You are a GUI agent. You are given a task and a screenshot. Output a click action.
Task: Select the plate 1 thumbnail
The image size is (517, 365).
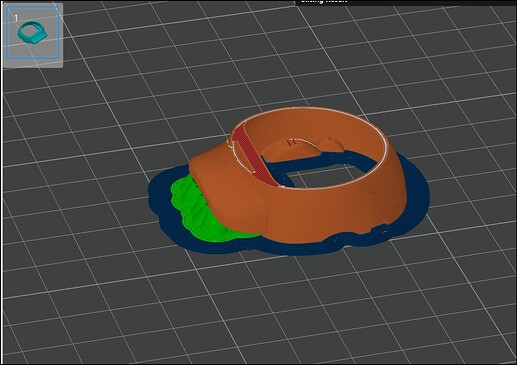(x=33, y=32)
